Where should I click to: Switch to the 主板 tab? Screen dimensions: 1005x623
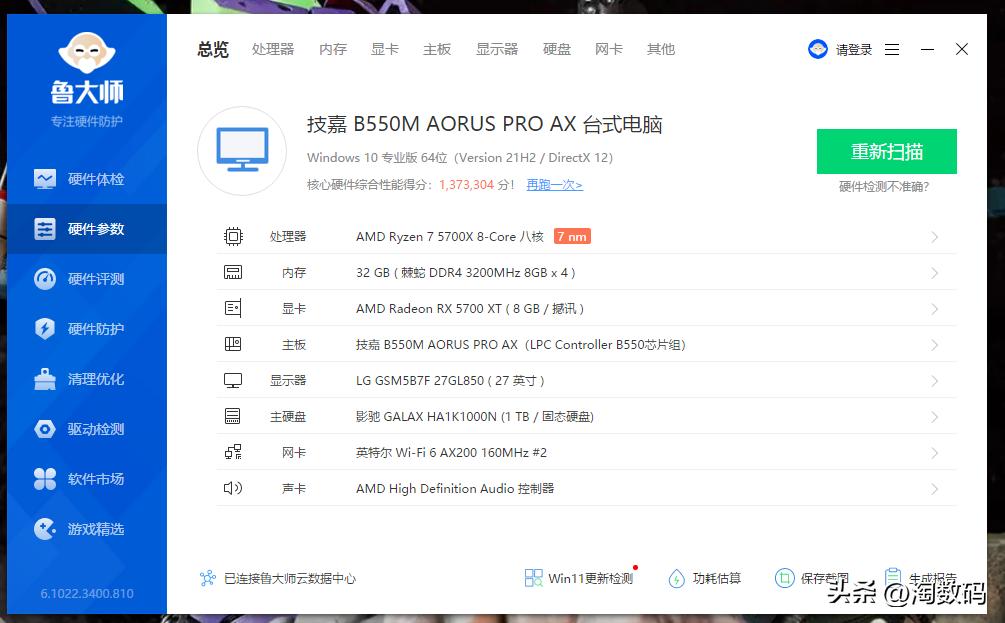click(x=437, y=49)
